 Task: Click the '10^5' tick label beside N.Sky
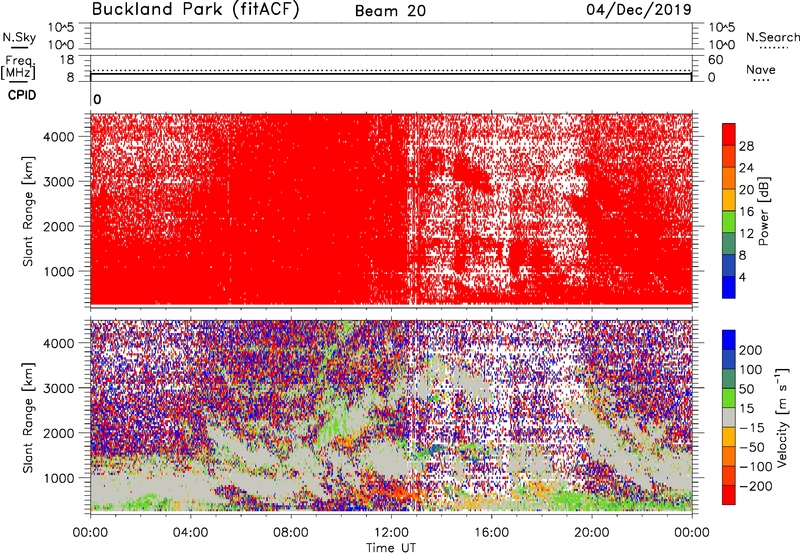click(61, 28)
